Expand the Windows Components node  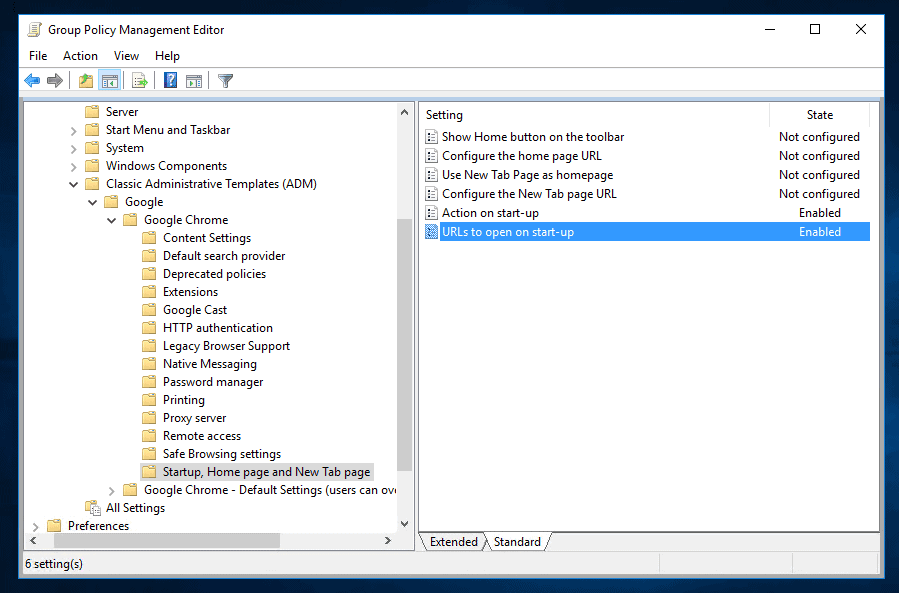click(73, 167)
